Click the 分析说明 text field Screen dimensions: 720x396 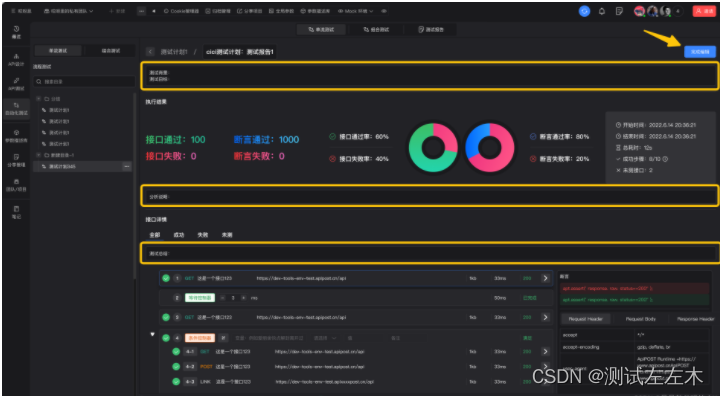pos(429,196)
